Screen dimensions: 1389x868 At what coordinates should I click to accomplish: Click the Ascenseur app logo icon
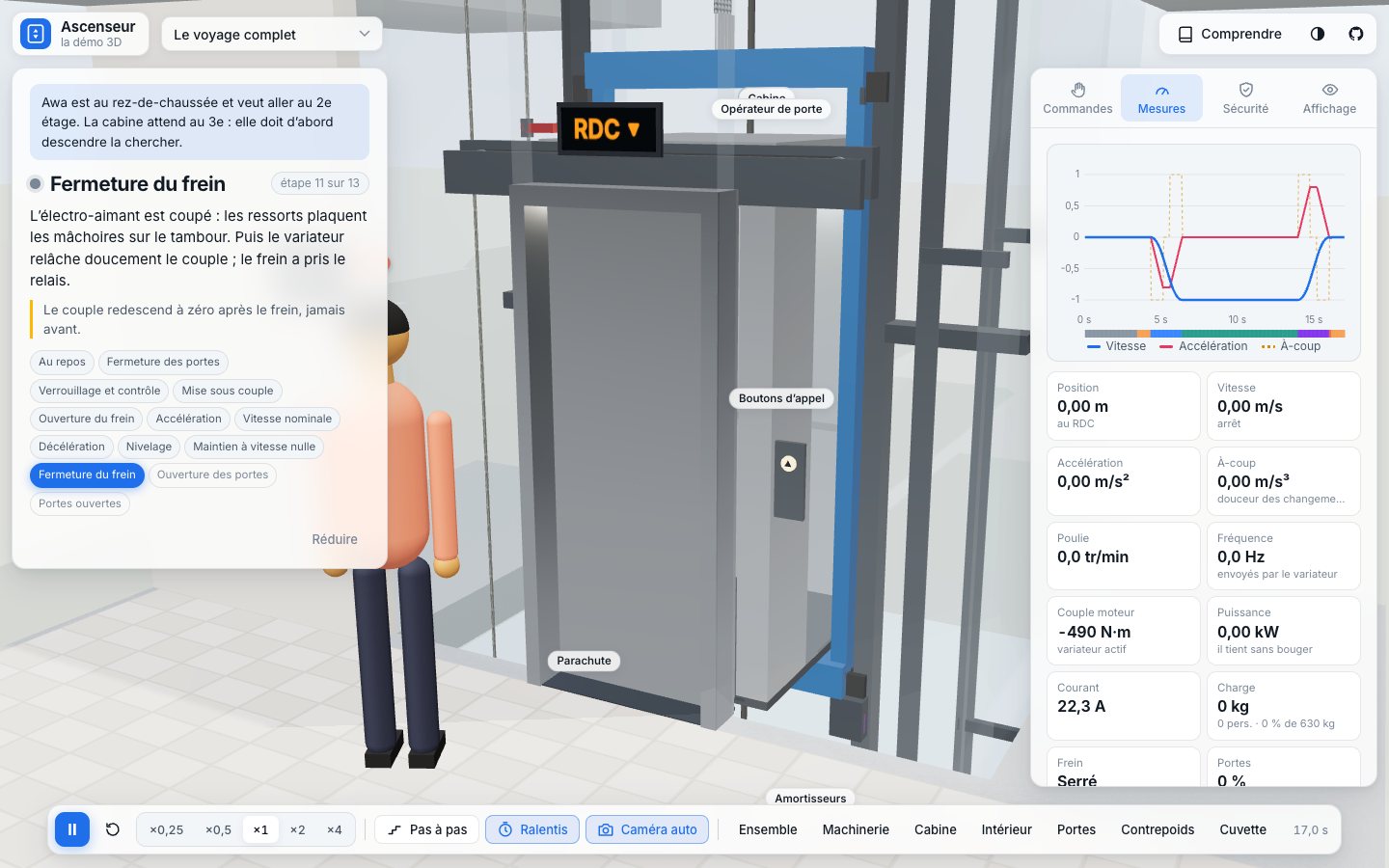(x=36, y=34)
